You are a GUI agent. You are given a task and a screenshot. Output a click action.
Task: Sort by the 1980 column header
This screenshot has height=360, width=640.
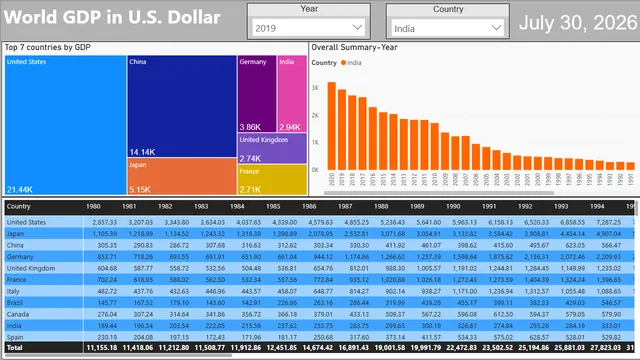[93, 207]
